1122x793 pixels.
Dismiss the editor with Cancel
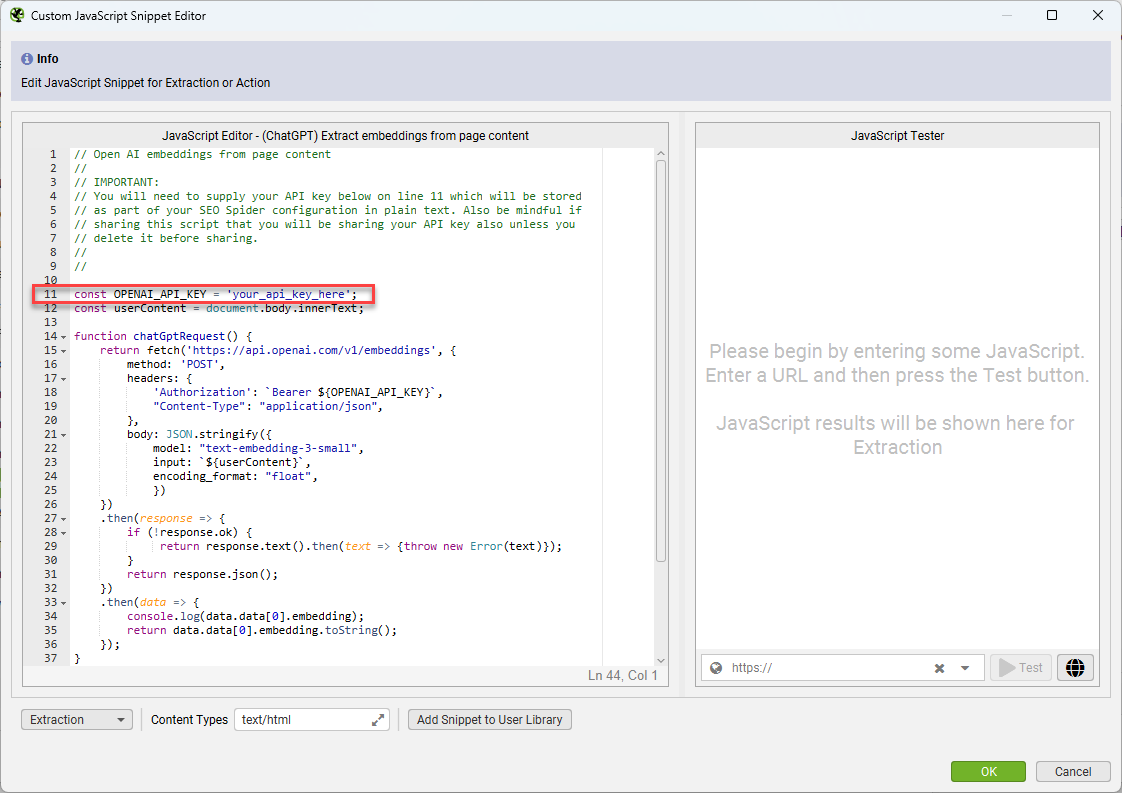coord(1073,771)
